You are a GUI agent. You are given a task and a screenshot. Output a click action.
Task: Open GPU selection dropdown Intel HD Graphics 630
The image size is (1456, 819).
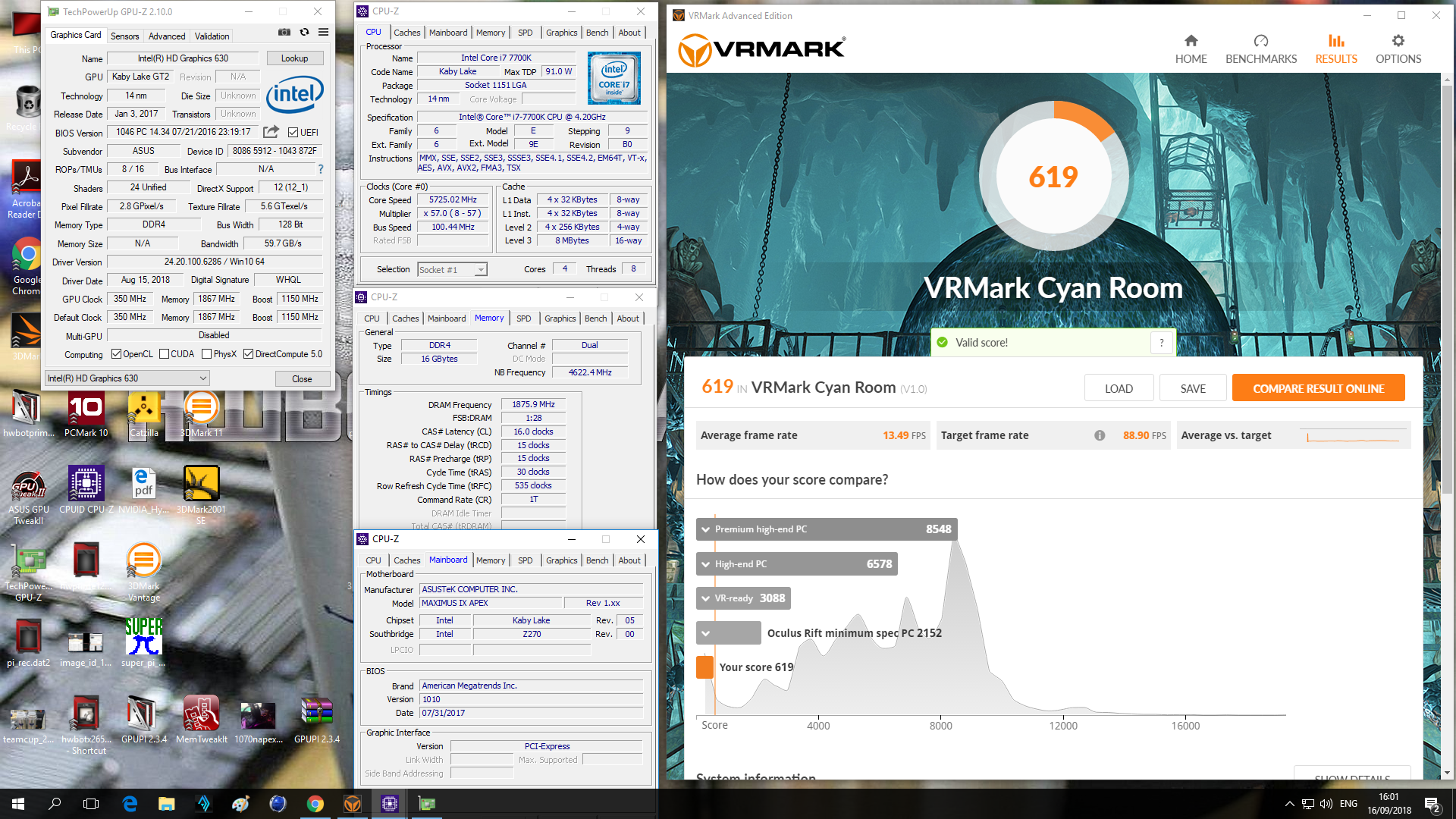(127, 378)
